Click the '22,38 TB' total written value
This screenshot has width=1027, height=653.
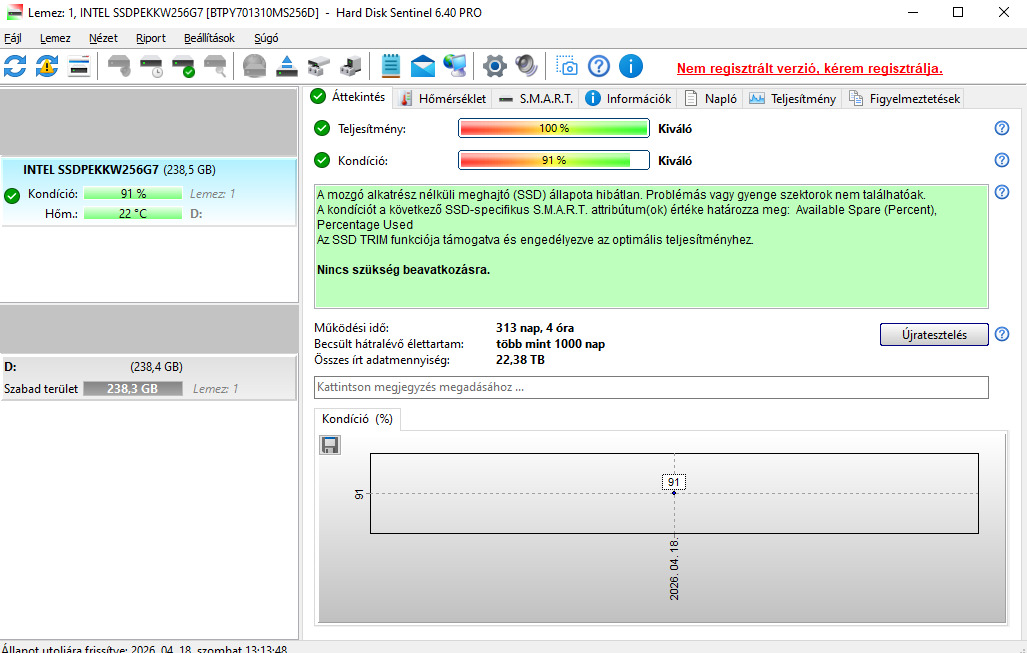click(520, 360)
